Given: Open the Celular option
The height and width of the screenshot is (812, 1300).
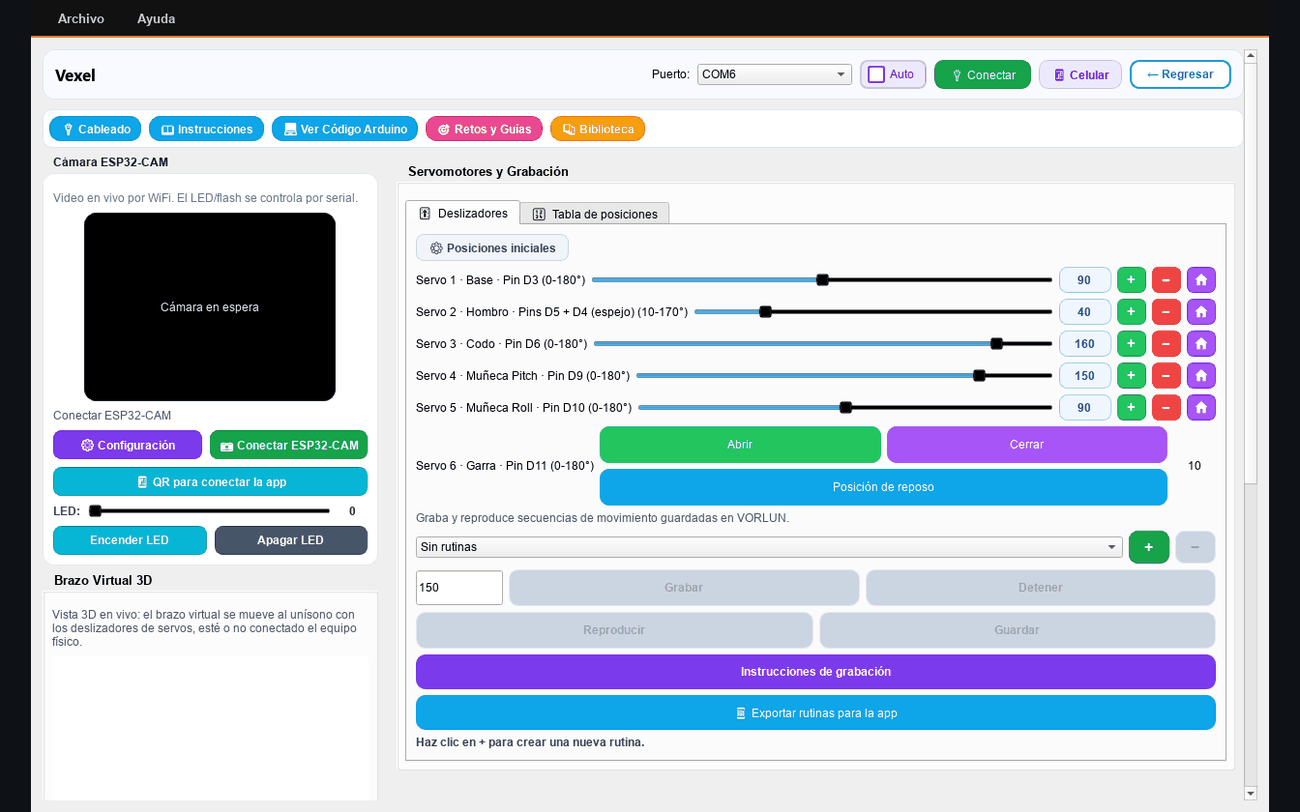Looking at the screenshot, I should click(x=1080, y=75).
